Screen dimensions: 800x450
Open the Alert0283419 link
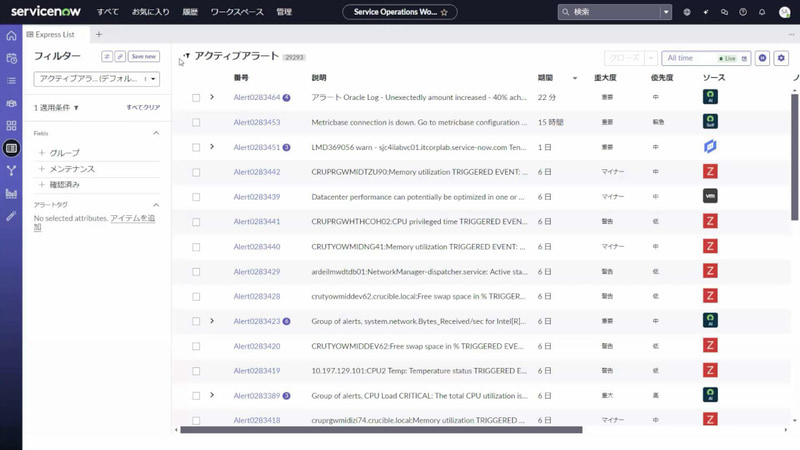pyautogui.click(x=257, y=370)
